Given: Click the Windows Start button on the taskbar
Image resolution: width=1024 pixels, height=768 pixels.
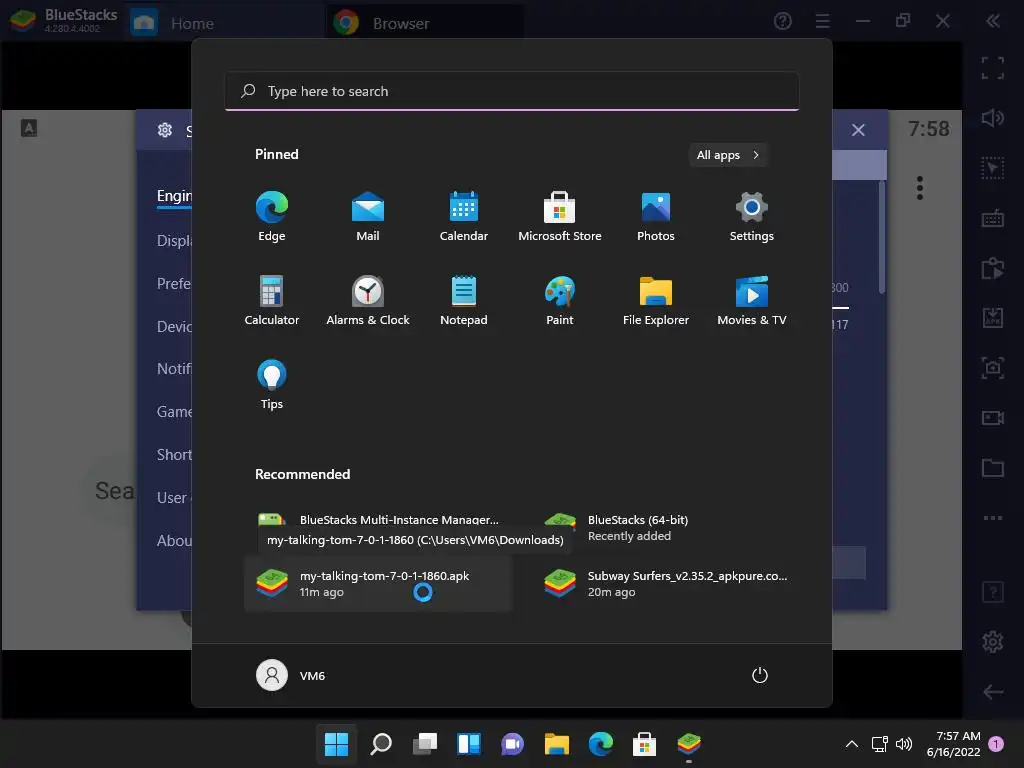Looking at the screenshot, I should coord(336,744).
